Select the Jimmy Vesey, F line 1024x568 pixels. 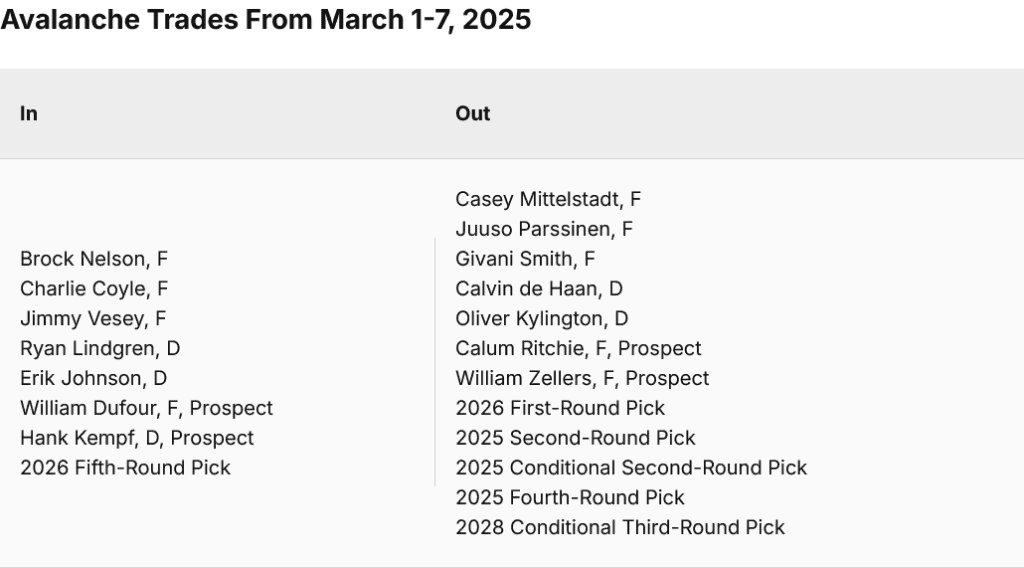click(93, 319)
